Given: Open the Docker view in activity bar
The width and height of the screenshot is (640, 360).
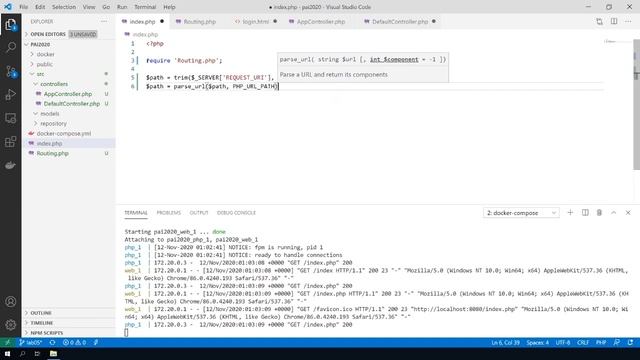Looking at the screenshot, I should pos(11,165).
